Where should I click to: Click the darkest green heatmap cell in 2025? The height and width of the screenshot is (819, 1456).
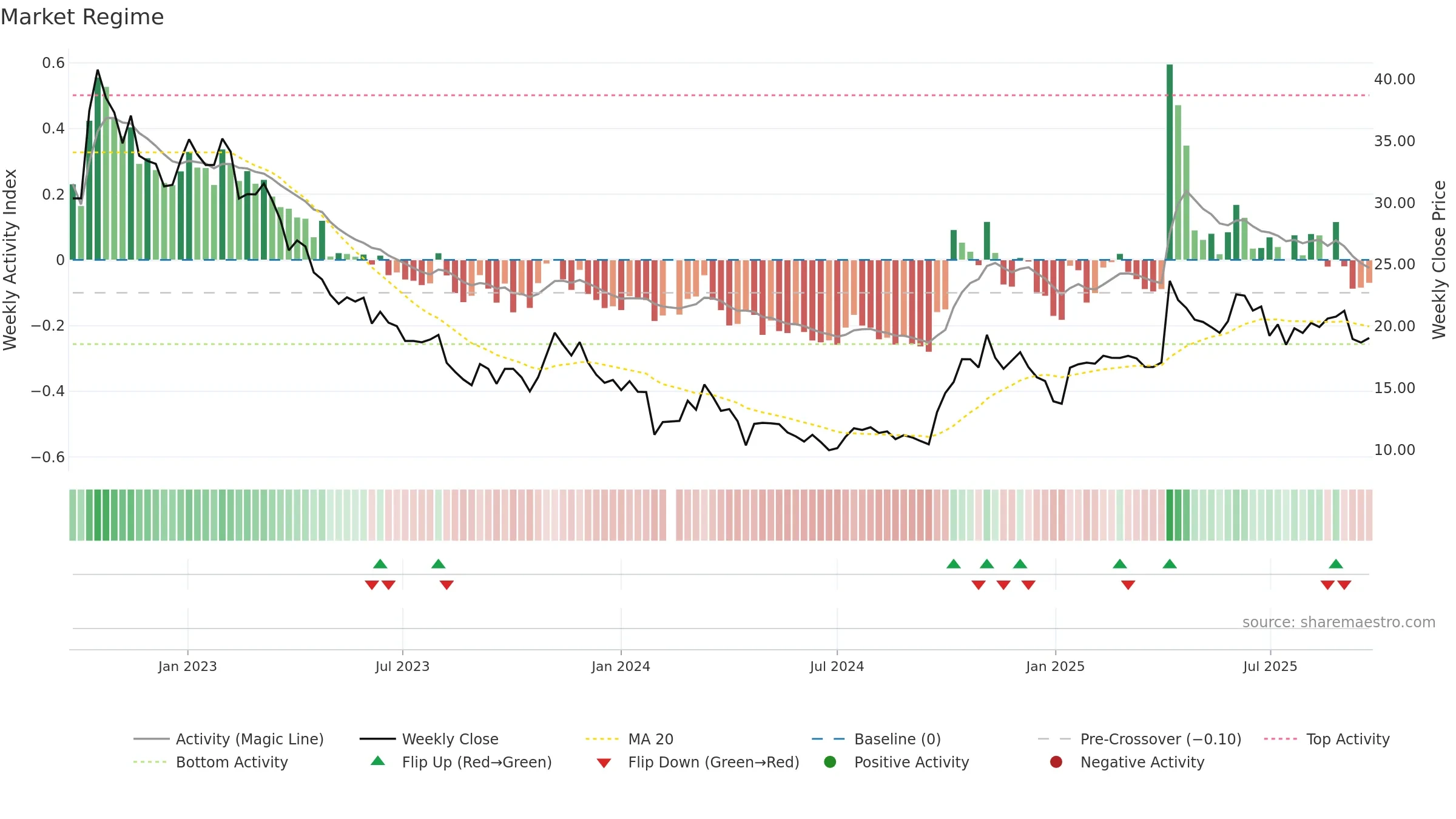(1170, 515)
